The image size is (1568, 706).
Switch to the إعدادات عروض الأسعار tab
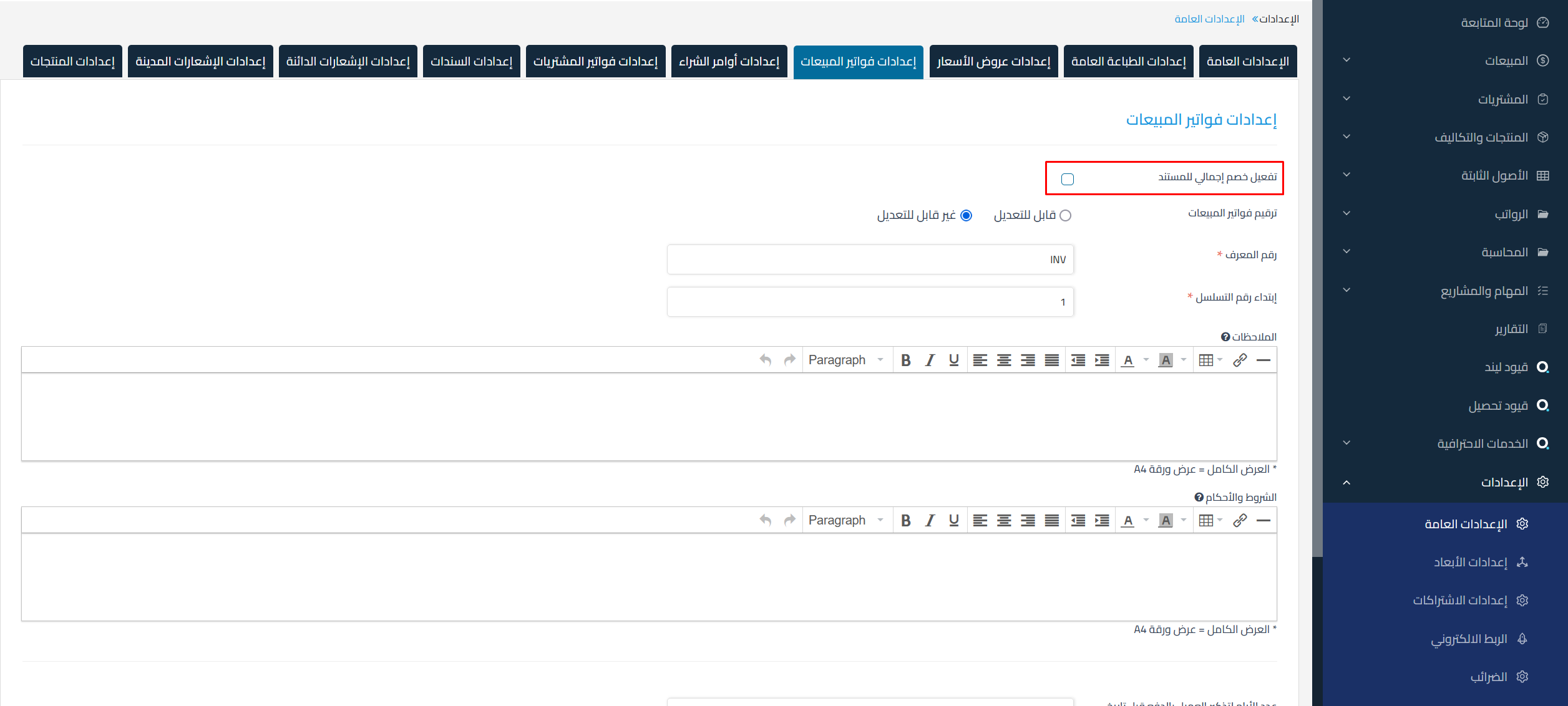click(x=994, y=61)
